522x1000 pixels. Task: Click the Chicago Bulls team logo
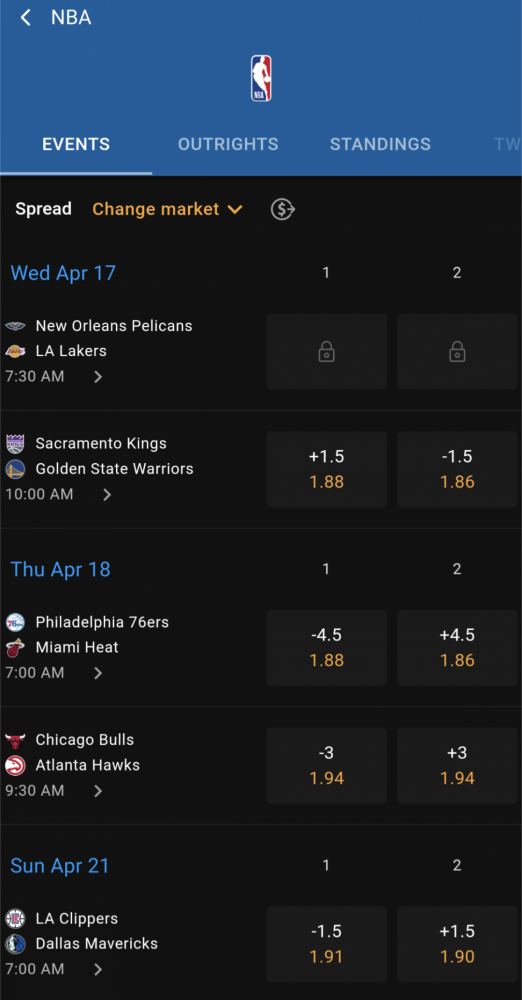click(x=15, y=740)
